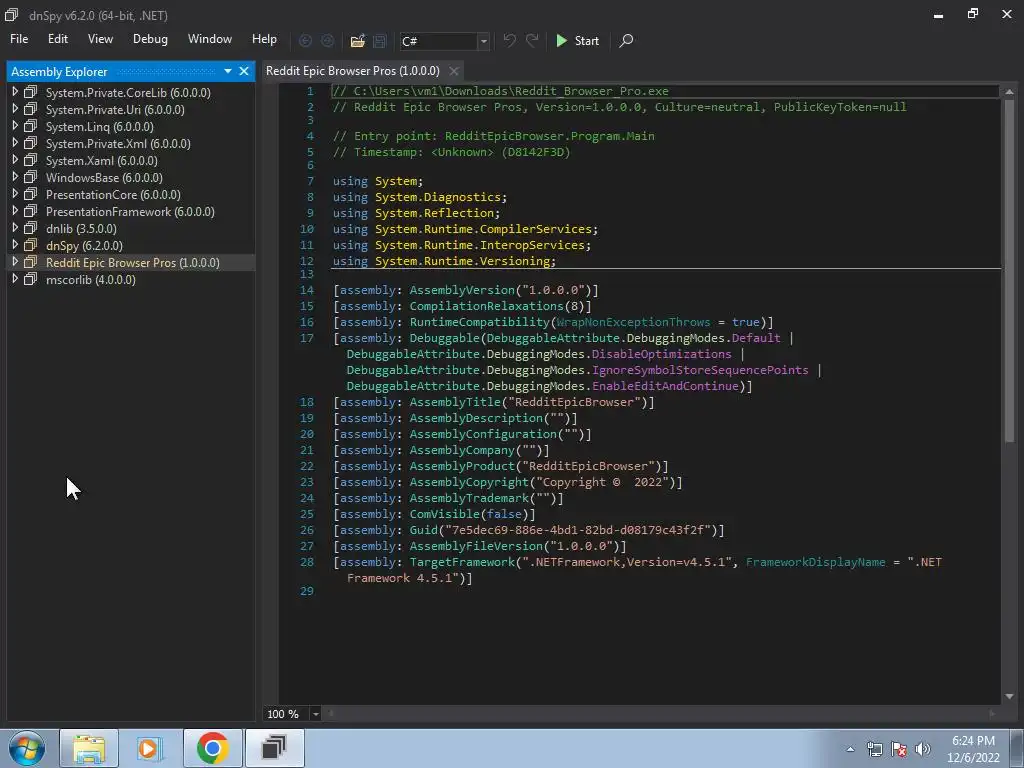Click the scroll down arrow in code editor
Screen dimensions: 1024x768
(1010, 696)
